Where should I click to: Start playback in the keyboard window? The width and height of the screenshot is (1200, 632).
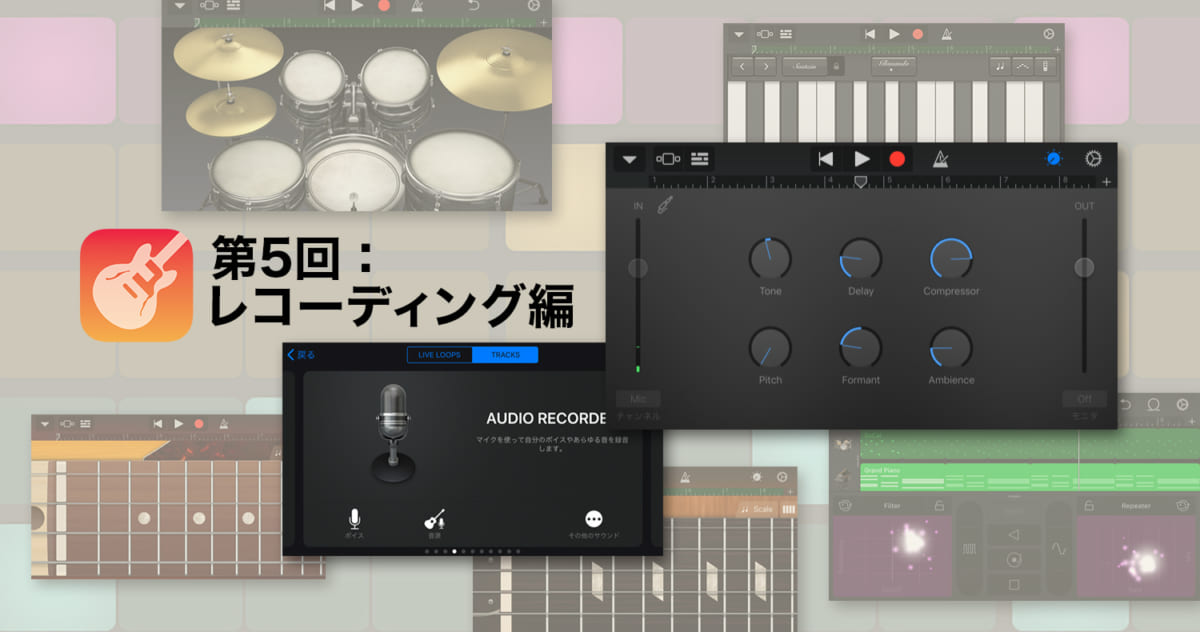(x=894, y=34)
